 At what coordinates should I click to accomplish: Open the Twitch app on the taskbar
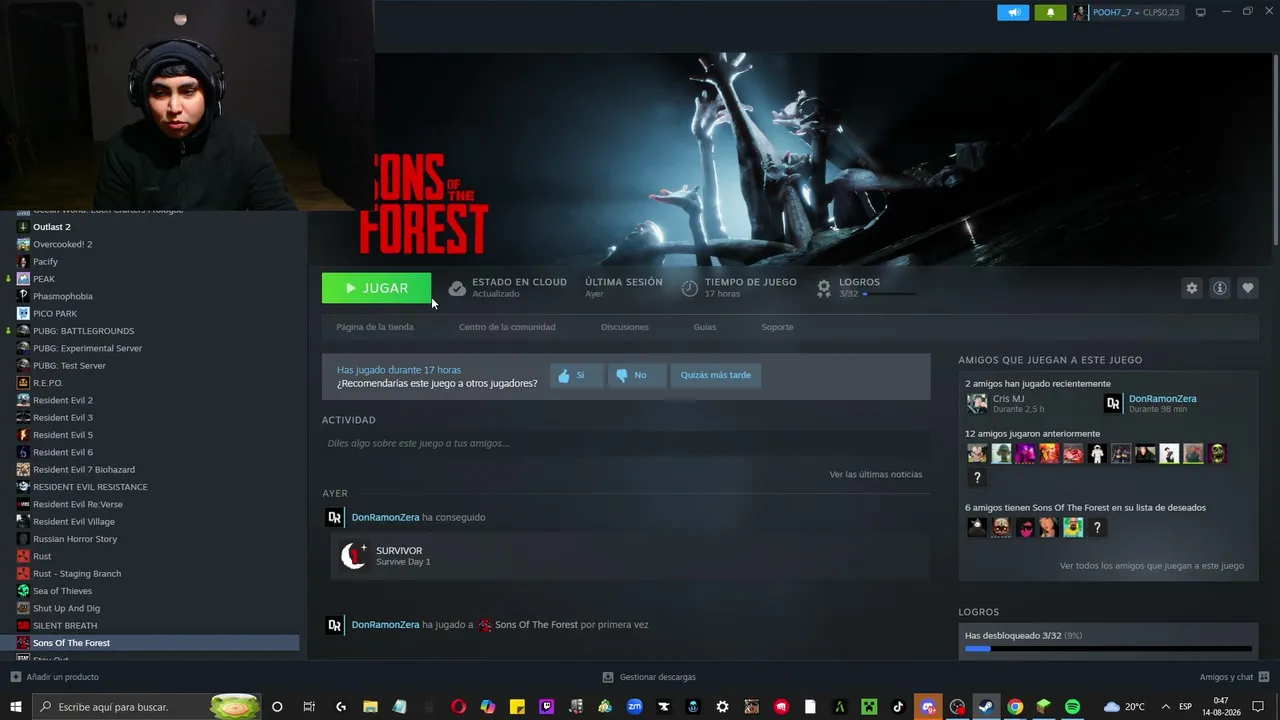tap(546, 707)
